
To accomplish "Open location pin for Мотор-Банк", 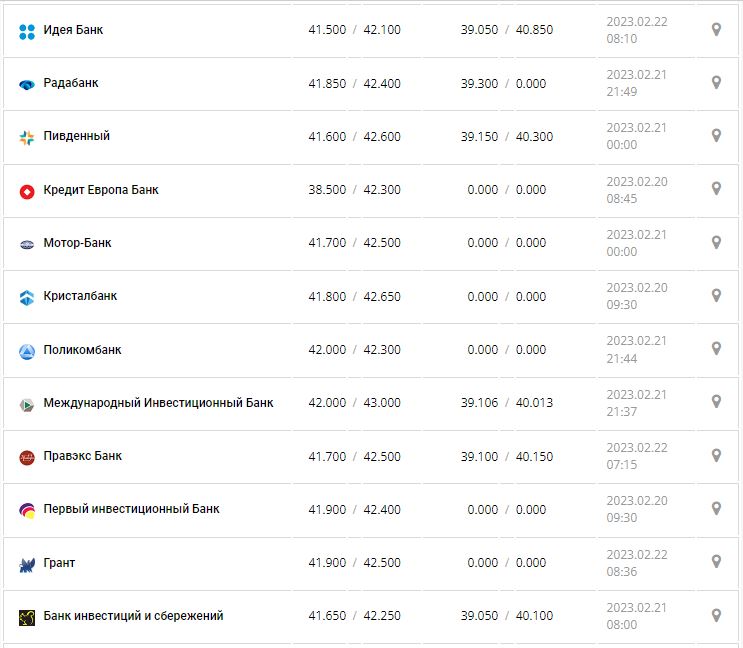I will coord(716,242).
